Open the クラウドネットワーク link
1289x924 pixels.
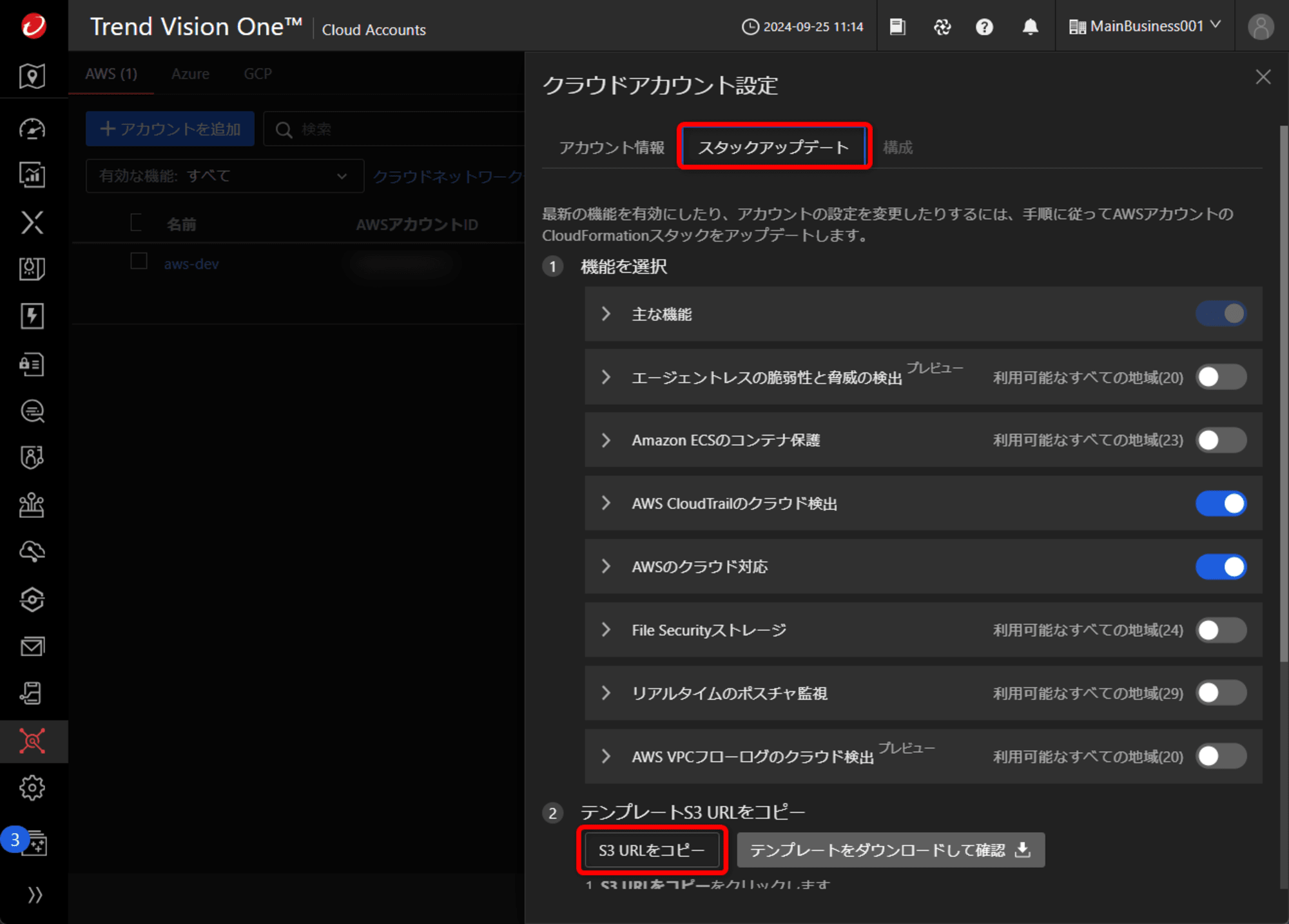pyautogui.click(x=449, y=176)
